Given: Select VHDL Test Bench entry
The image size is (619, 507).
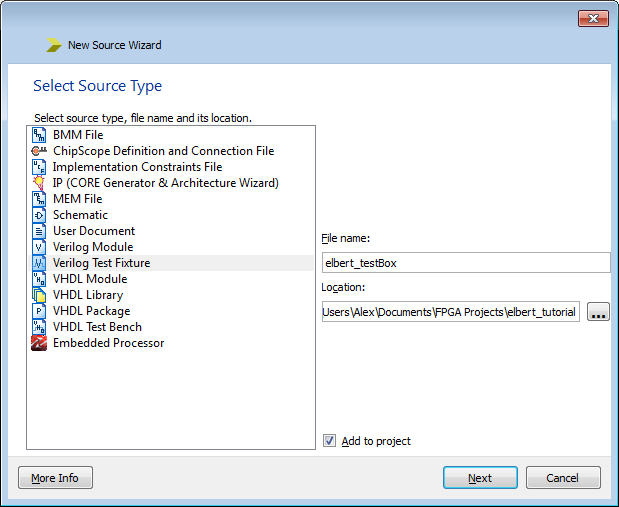Looking at the screenshot, I should pyautogui.click(x=97, y=327).
